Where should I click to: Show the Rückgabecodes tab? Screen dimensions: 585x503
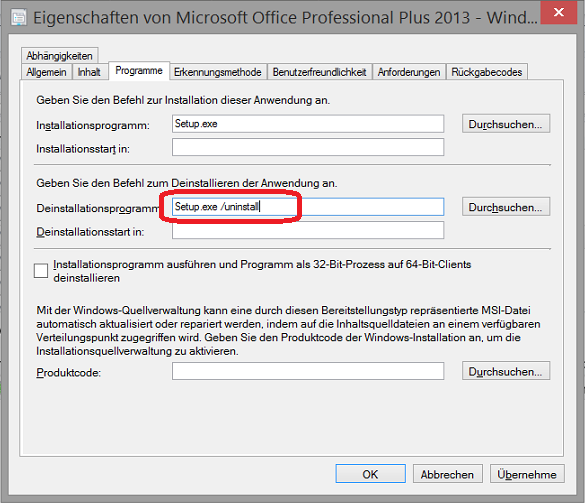point(487,72)
